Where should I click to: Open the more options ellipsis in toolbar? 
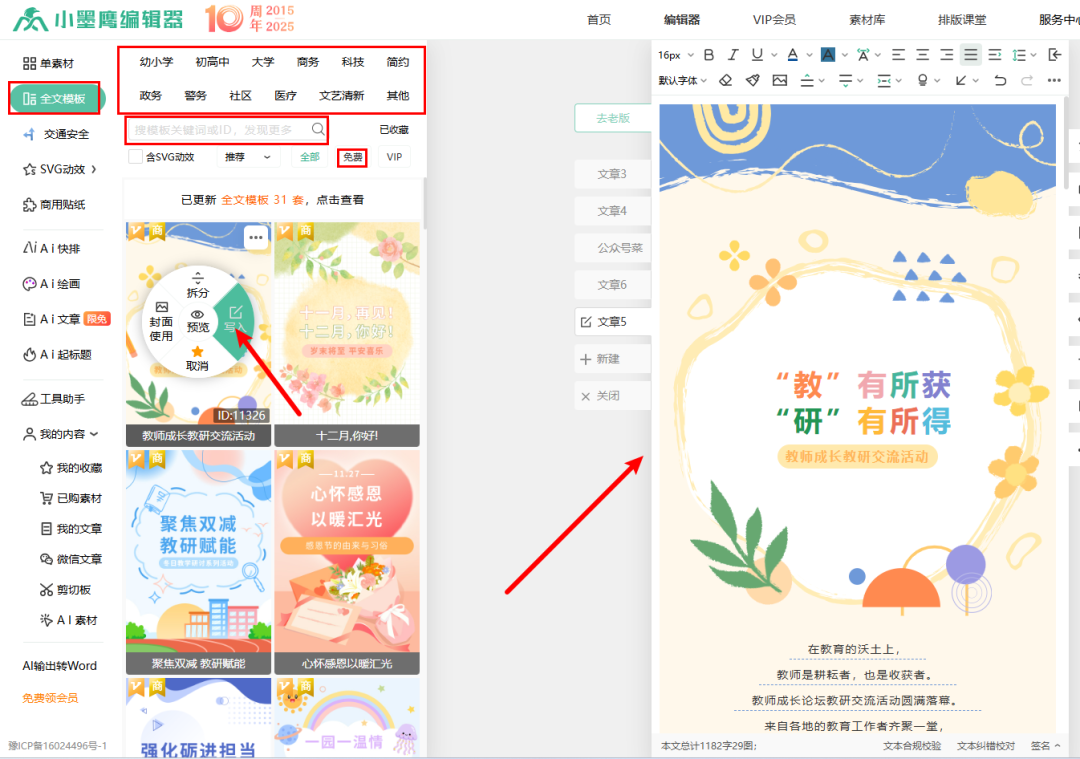pyautogui.click(x=1054, y=80)
